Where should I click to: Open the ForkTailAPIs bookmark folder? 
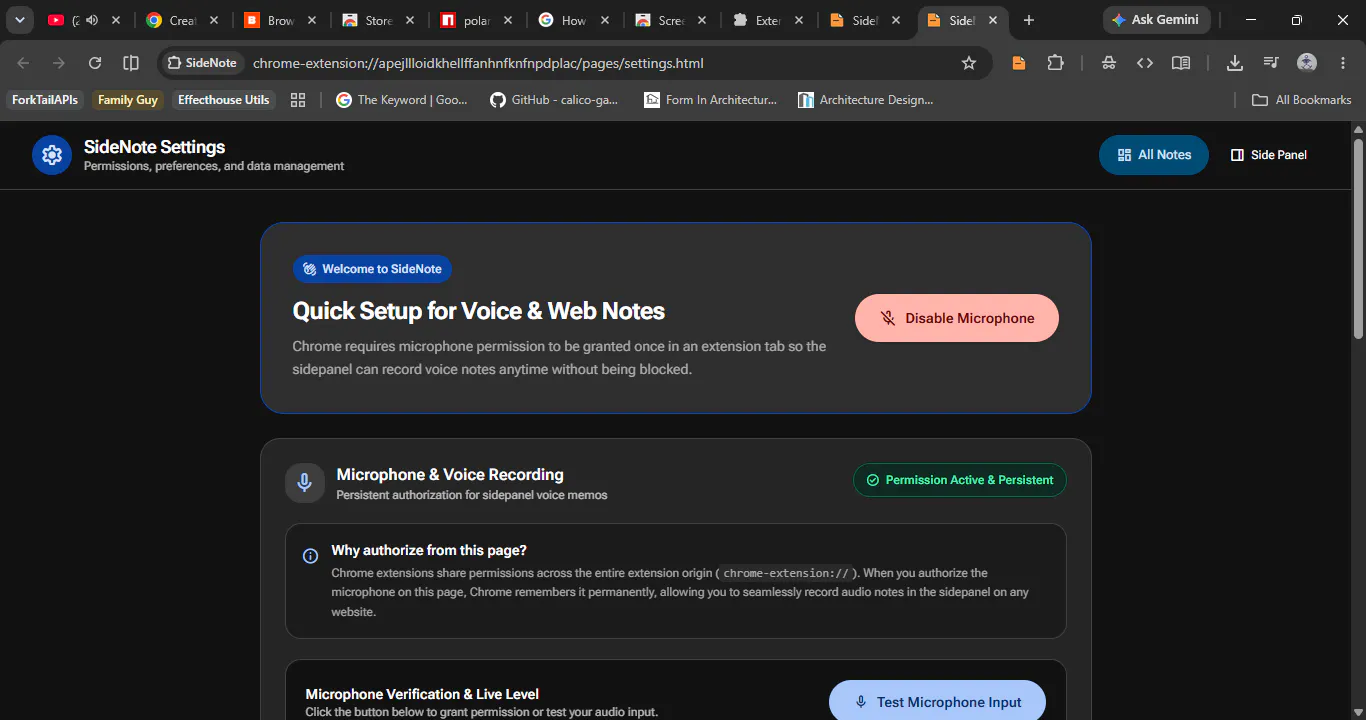click(45, 100)
